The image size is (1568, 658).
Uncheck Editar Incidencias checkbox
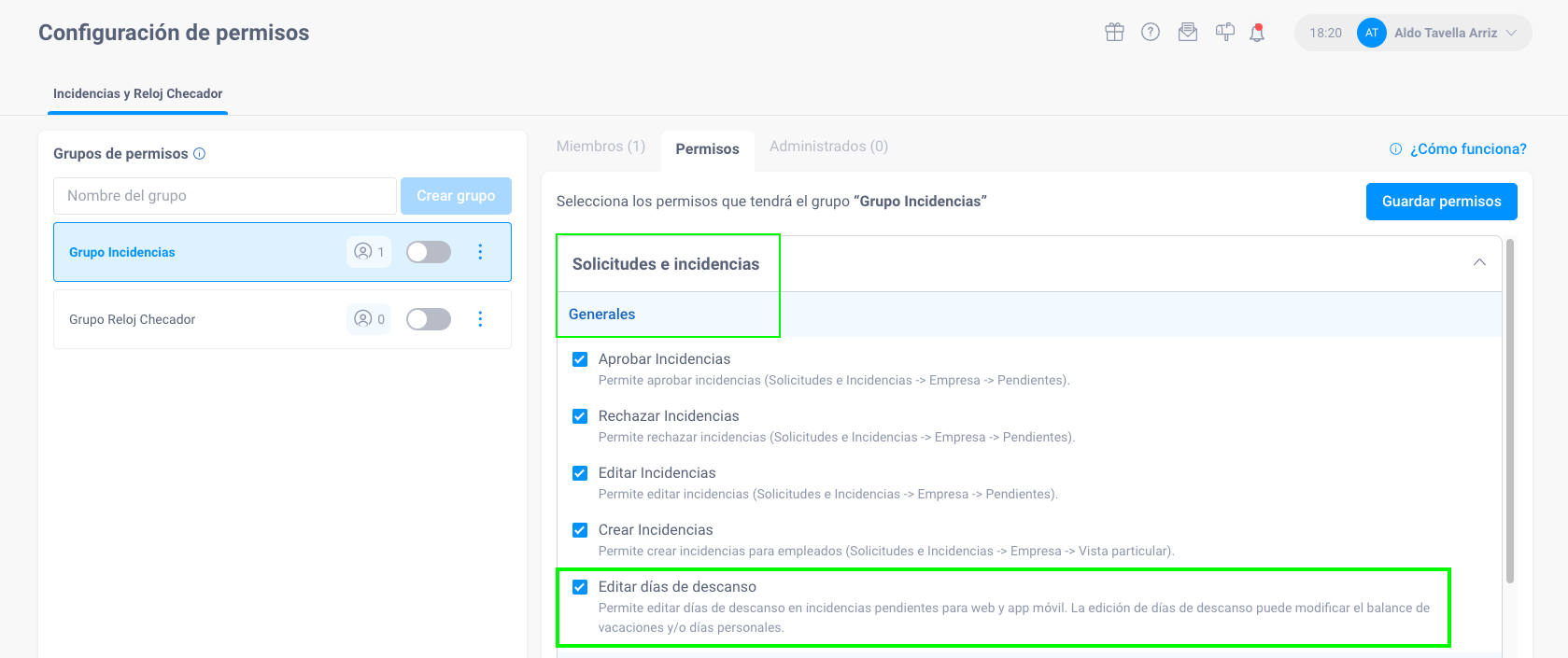580,473
